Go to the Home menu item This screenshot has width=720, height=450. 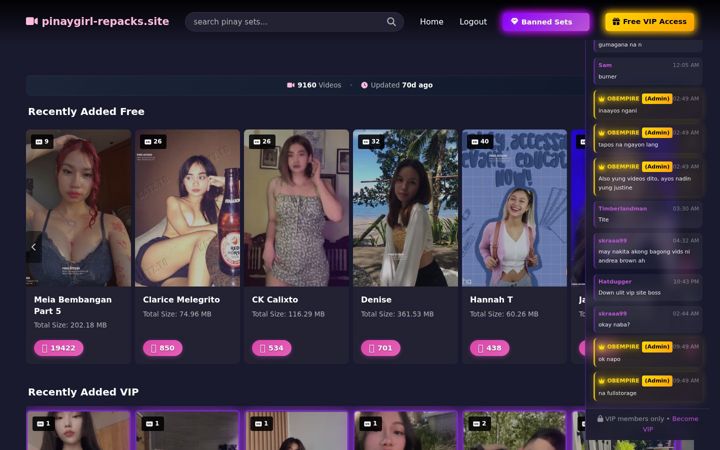431,22
